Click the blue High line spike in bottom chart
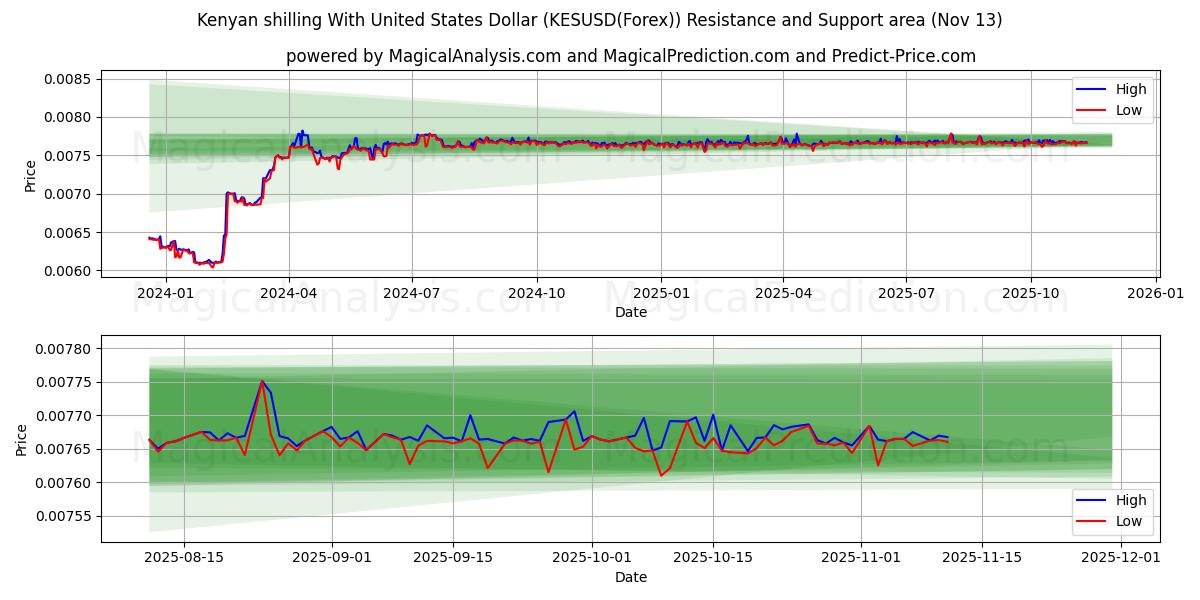Screen dimensions: 1200x600 click(262, 383)
